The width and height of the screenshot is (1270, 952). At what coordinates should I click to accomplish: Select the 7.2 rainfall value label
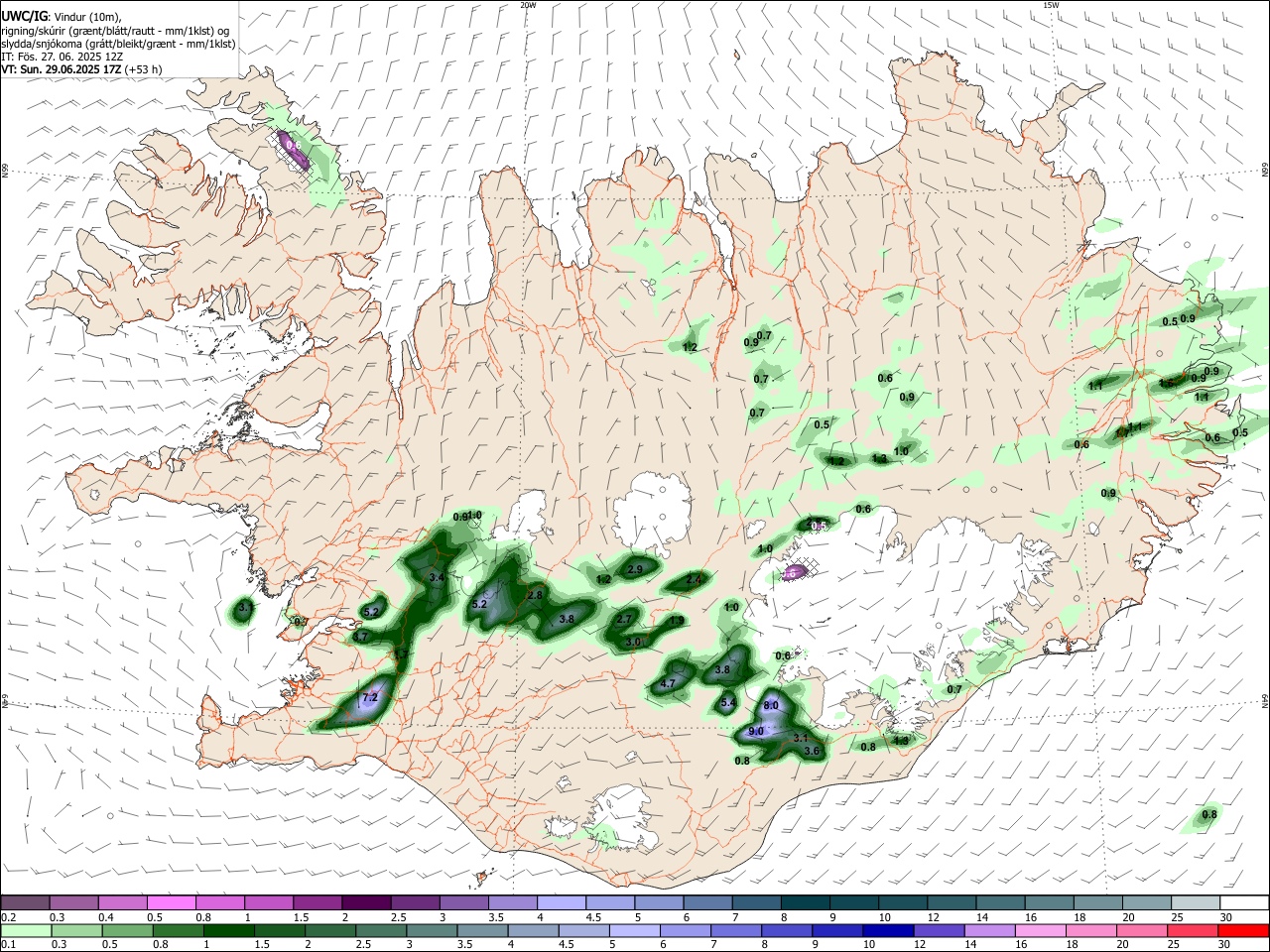pyautogui.click(x=369, y=697)
